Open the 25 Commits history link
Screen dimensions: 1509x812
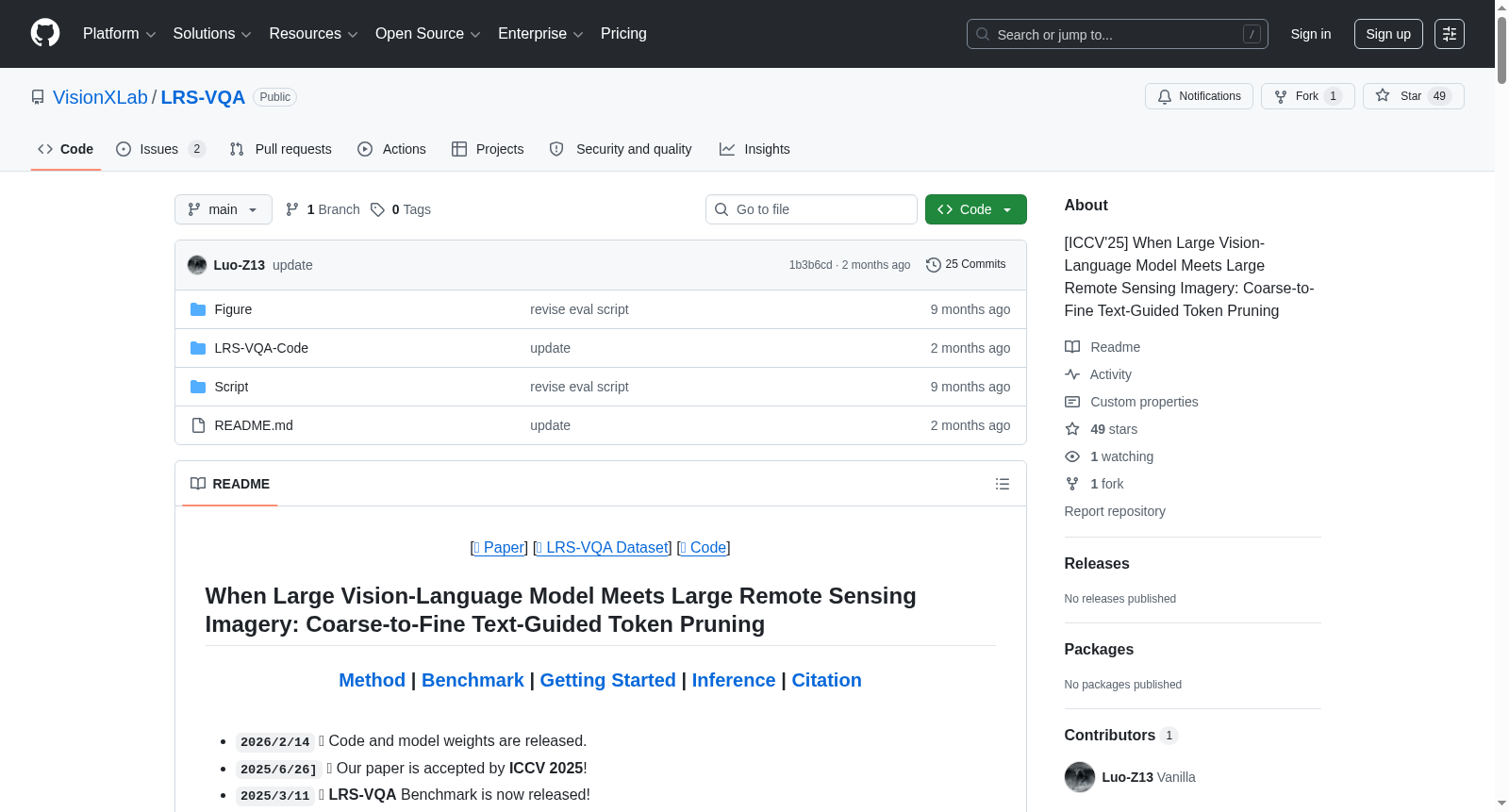[x=966, y=265]
